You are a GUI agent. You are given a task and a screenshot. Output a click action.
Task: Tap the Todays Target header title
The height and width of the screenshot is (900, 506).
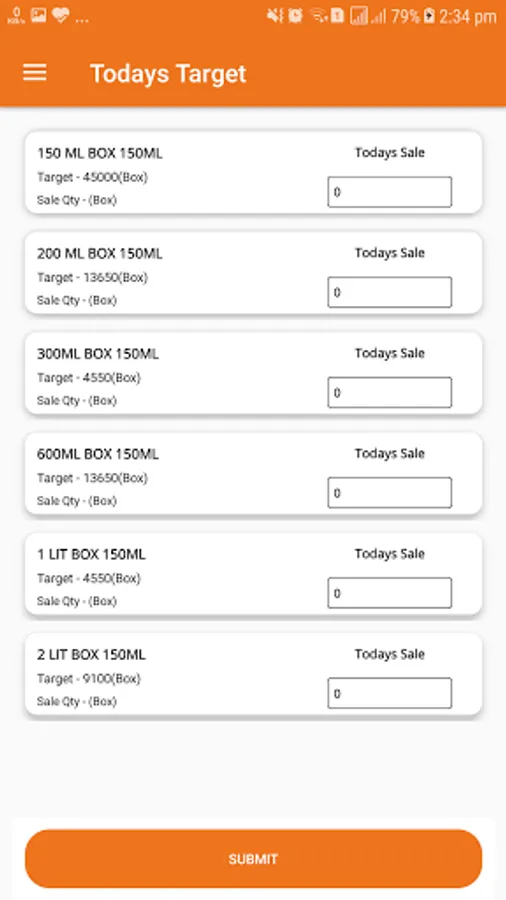(x=168, y=74)
